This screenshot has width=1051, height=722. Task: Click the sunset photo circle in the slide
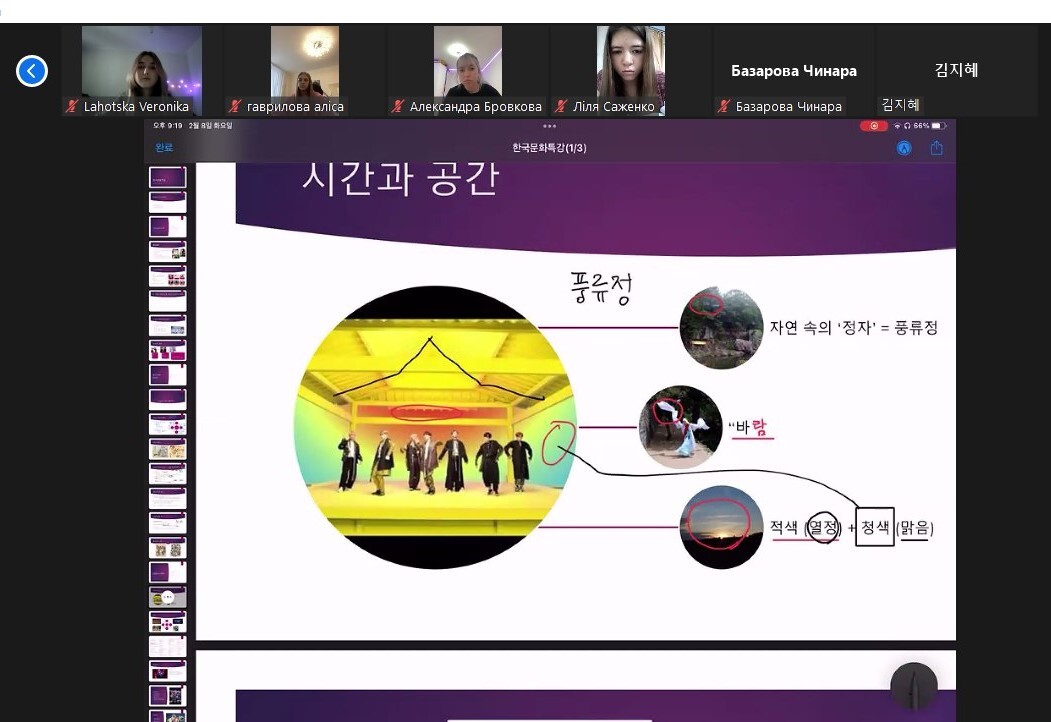[x=721, y=527]
